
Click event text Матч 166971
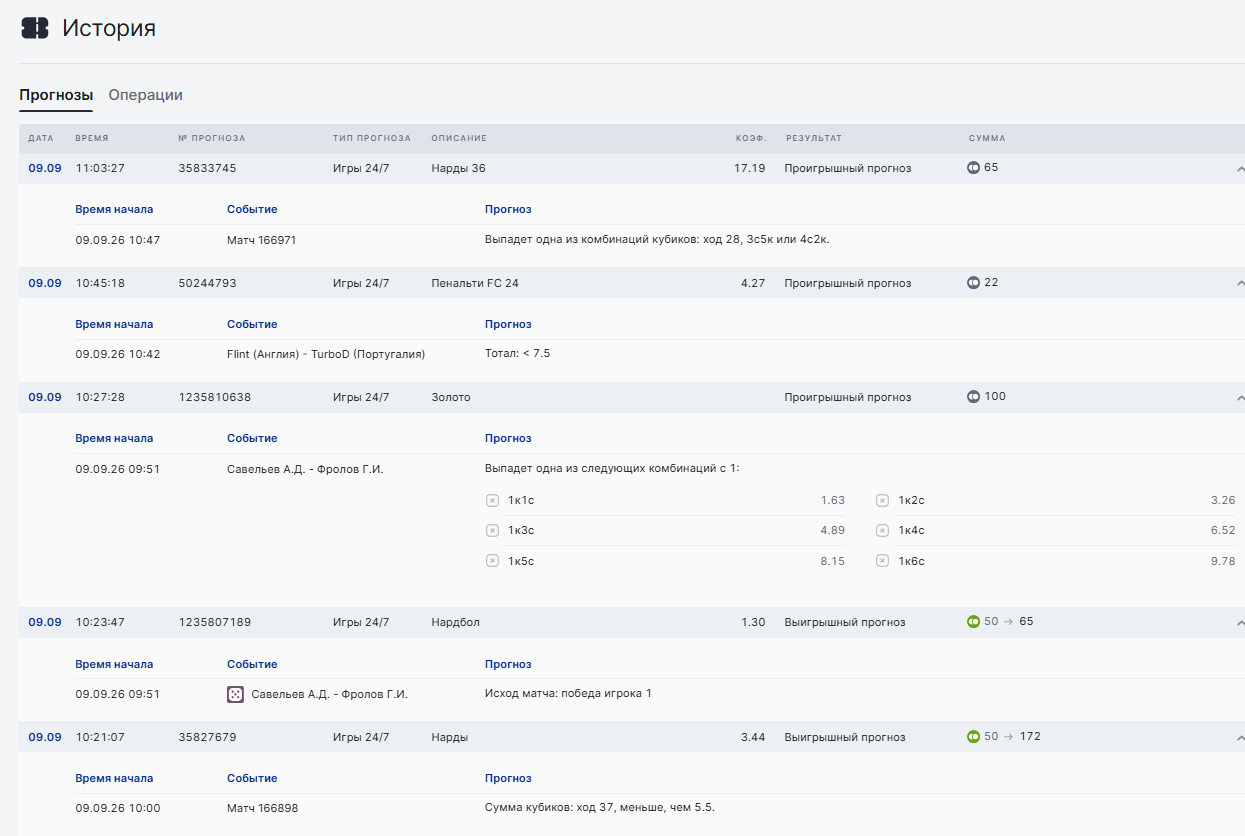click(x=262, y=240)
